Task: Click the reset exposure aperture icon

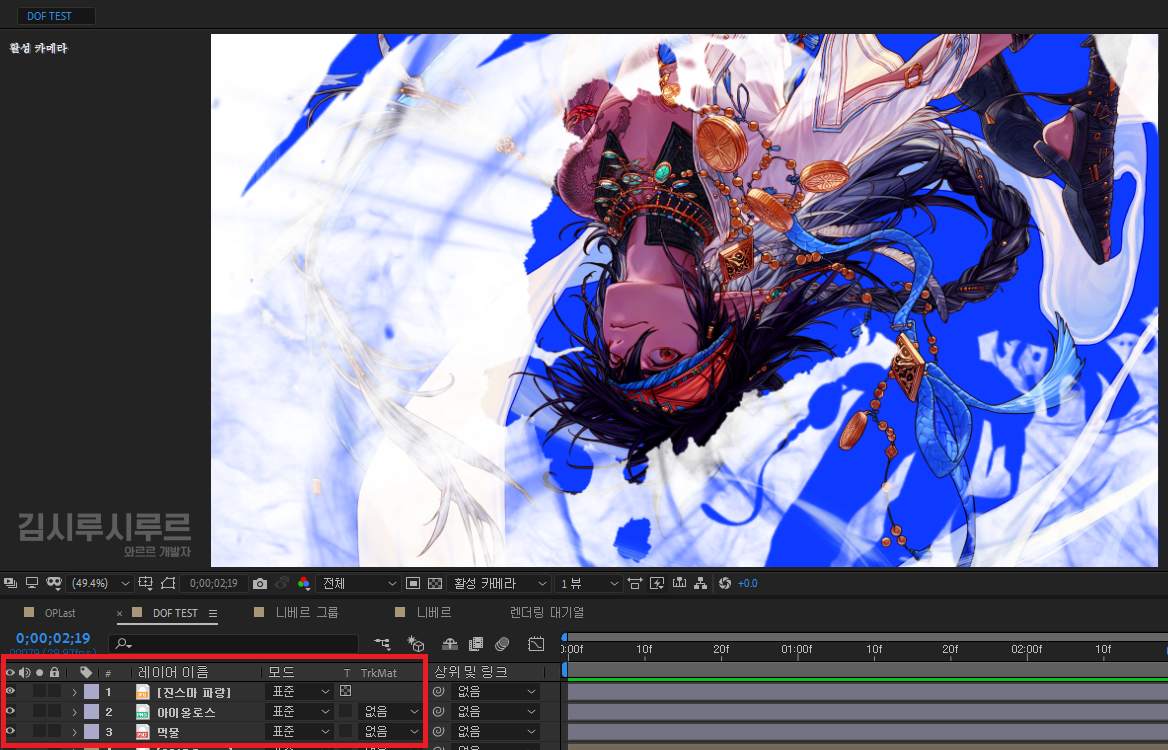Action: click(x=725, y=583)
